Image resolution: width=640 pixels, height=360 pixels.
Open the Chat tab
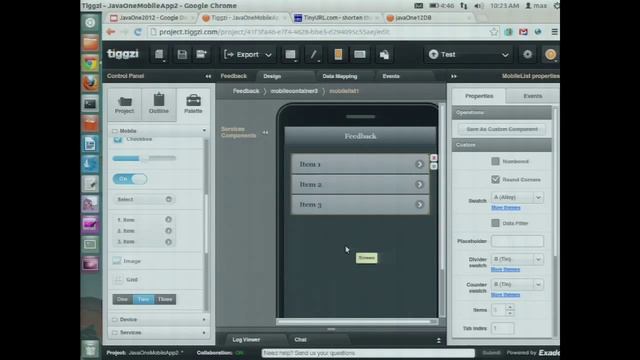point(300,340)
